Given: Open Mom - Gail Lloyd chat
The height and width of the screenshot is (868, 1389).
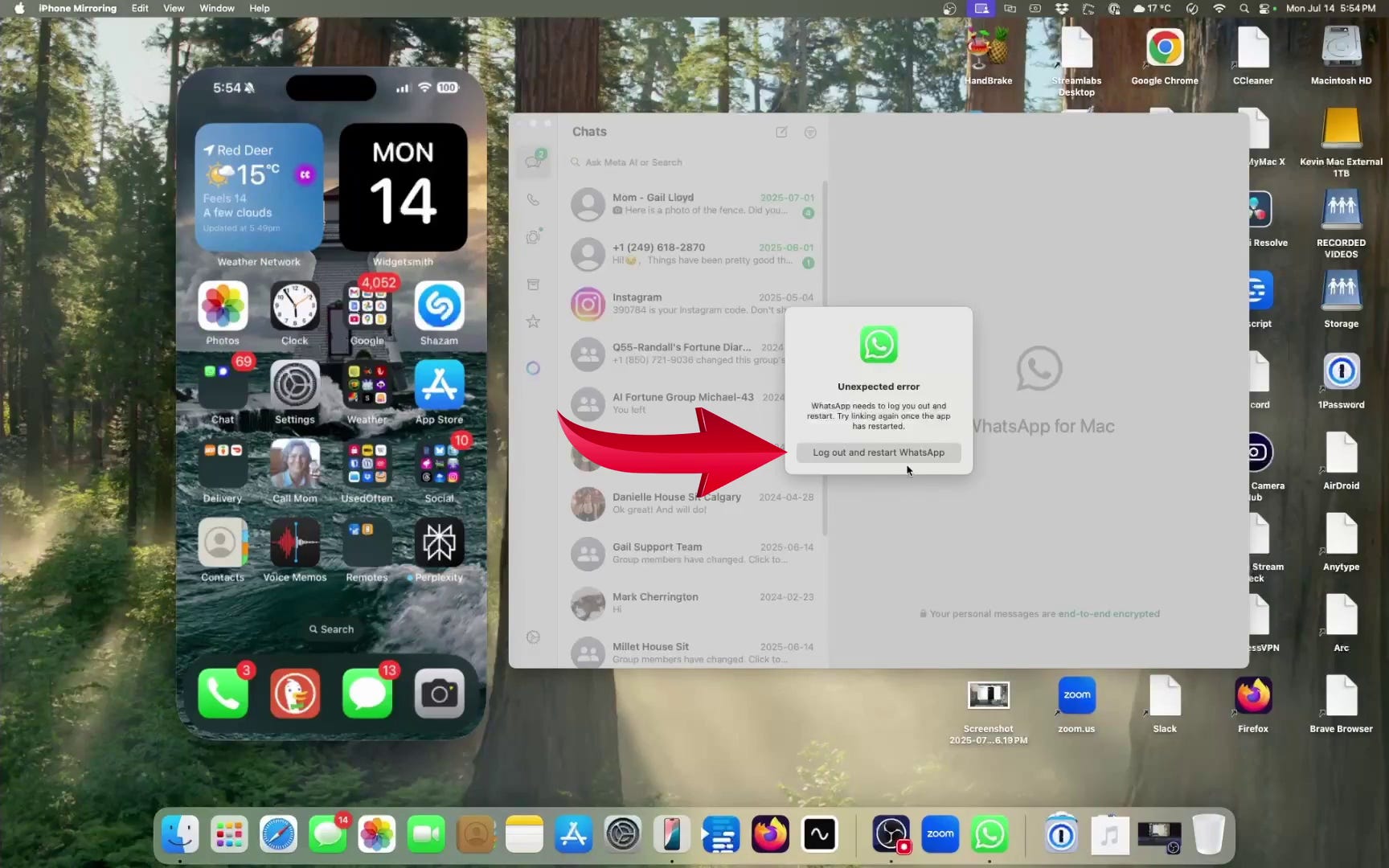Looking at the screenshot, I should 692,204.
